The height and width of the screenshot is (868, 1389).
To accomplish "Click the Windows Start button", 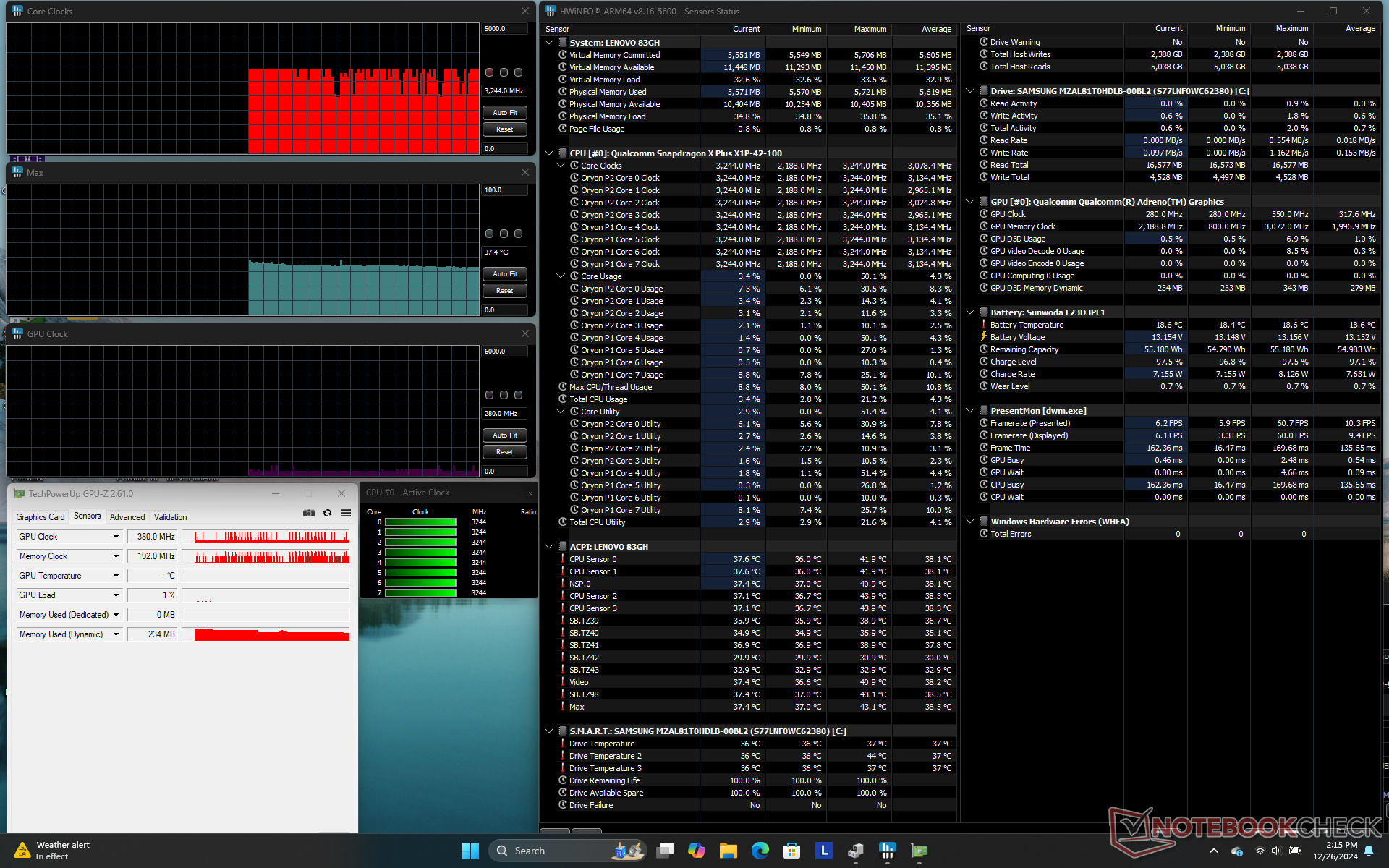I will pos(470,851).
